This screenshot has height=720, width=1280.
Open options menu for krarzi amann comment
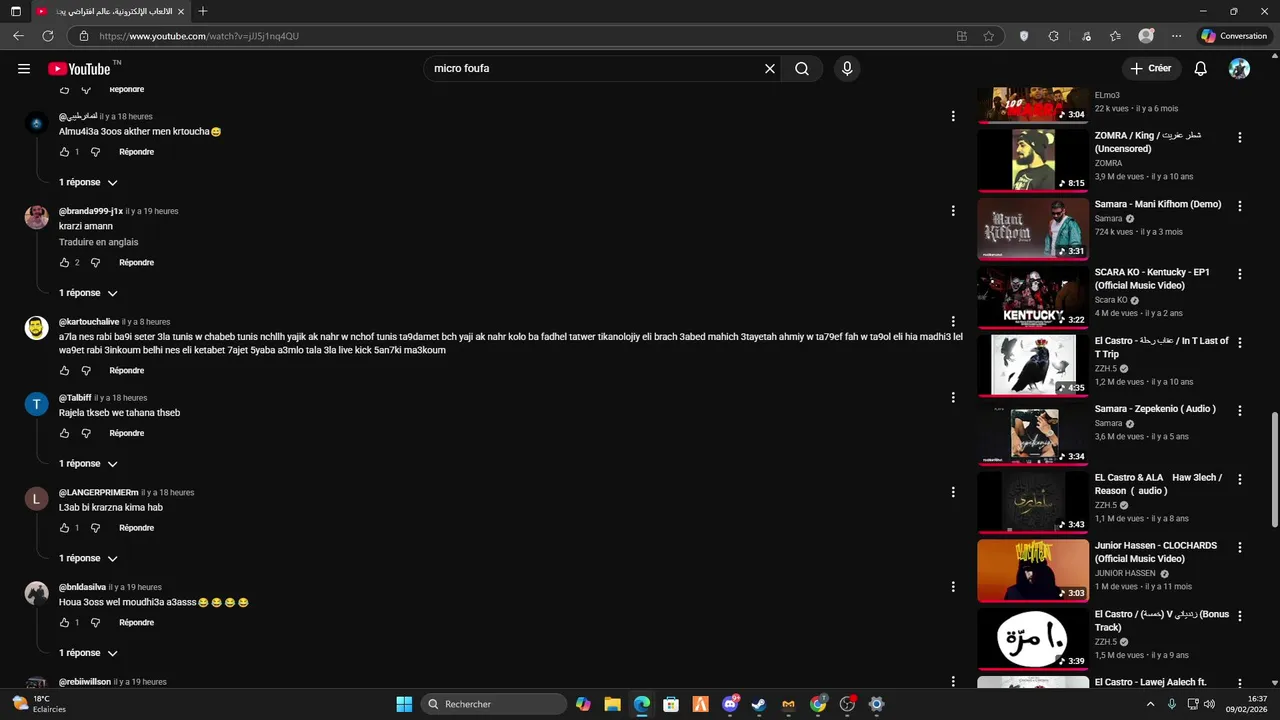click(x=953, y=211)
